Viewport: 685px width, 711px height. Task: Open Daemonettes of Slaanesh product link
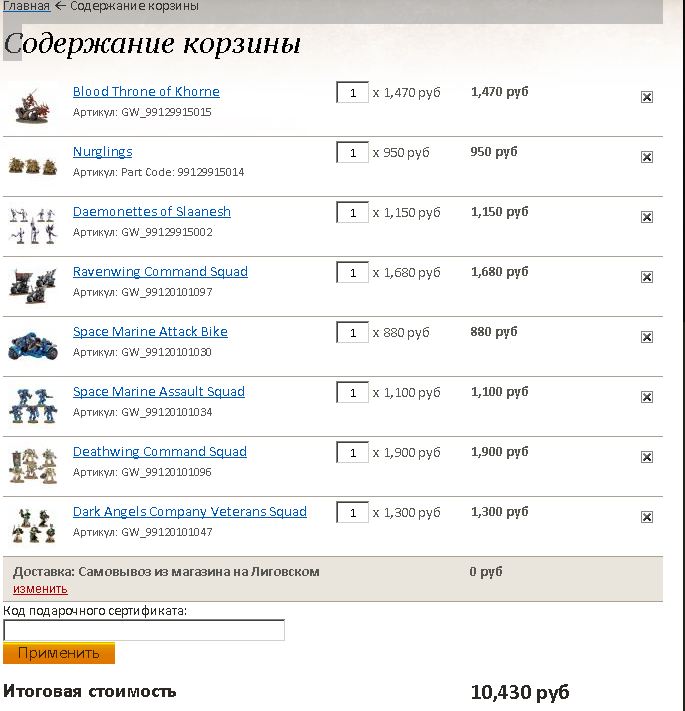[x=152, y=212]
